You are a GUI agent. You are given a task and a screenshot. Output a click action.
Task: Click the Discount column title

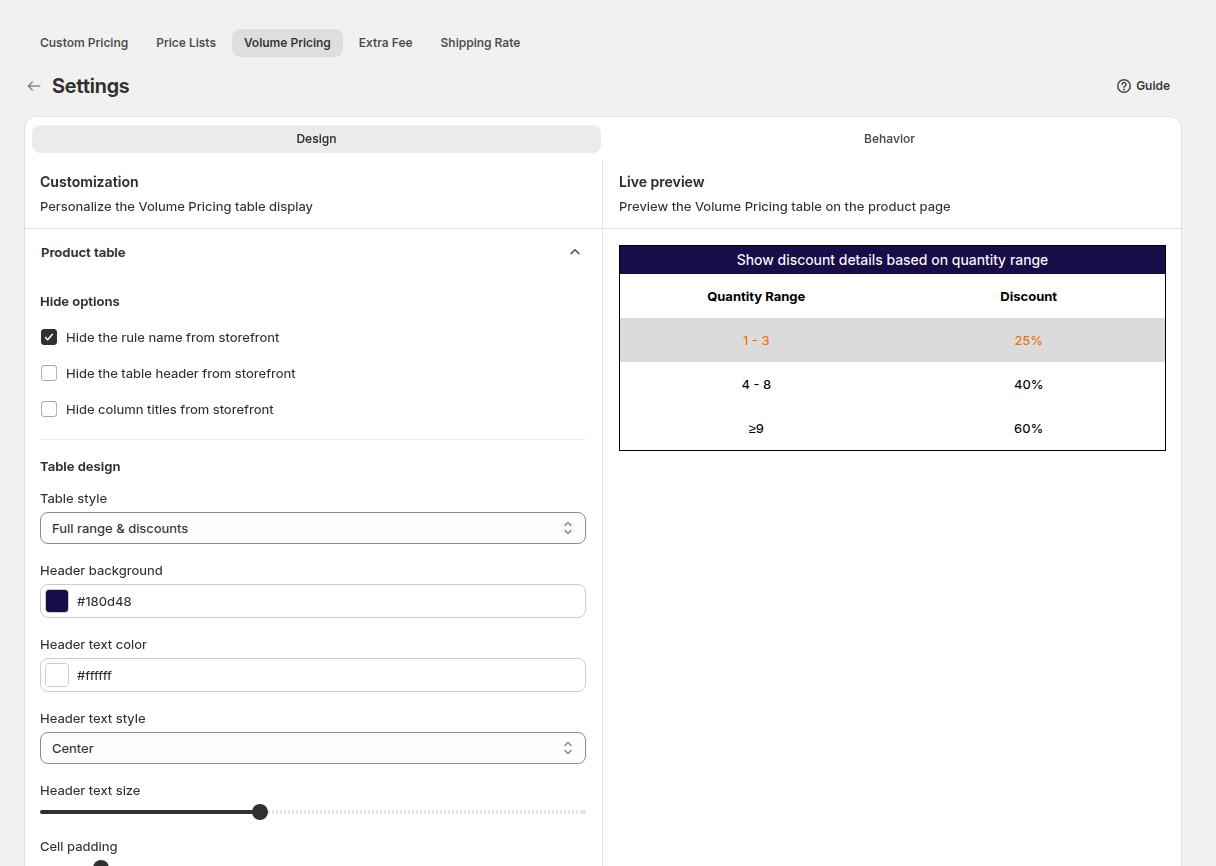click(x=1028, y=297)
